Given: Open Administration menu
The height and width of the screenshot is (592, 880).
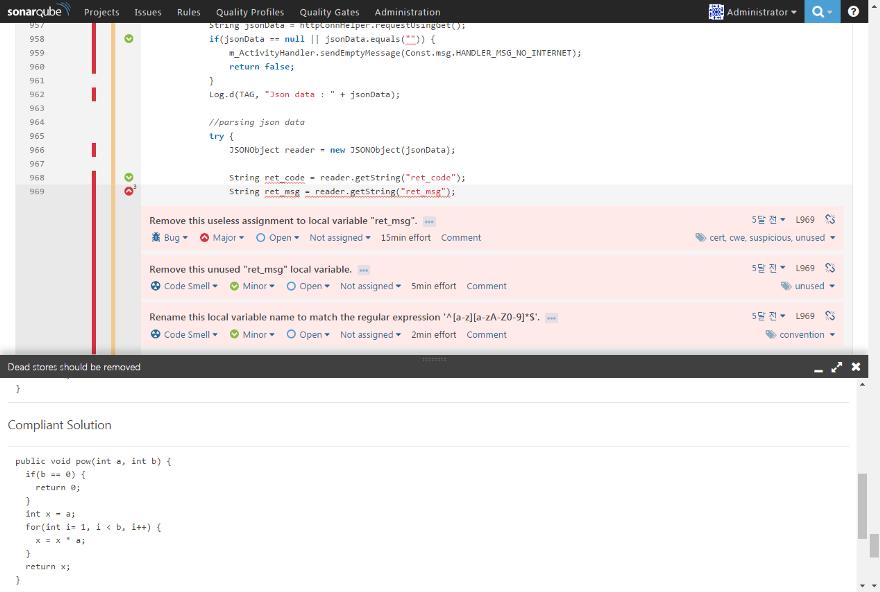Looking at the screenshot, I should 407,12.
